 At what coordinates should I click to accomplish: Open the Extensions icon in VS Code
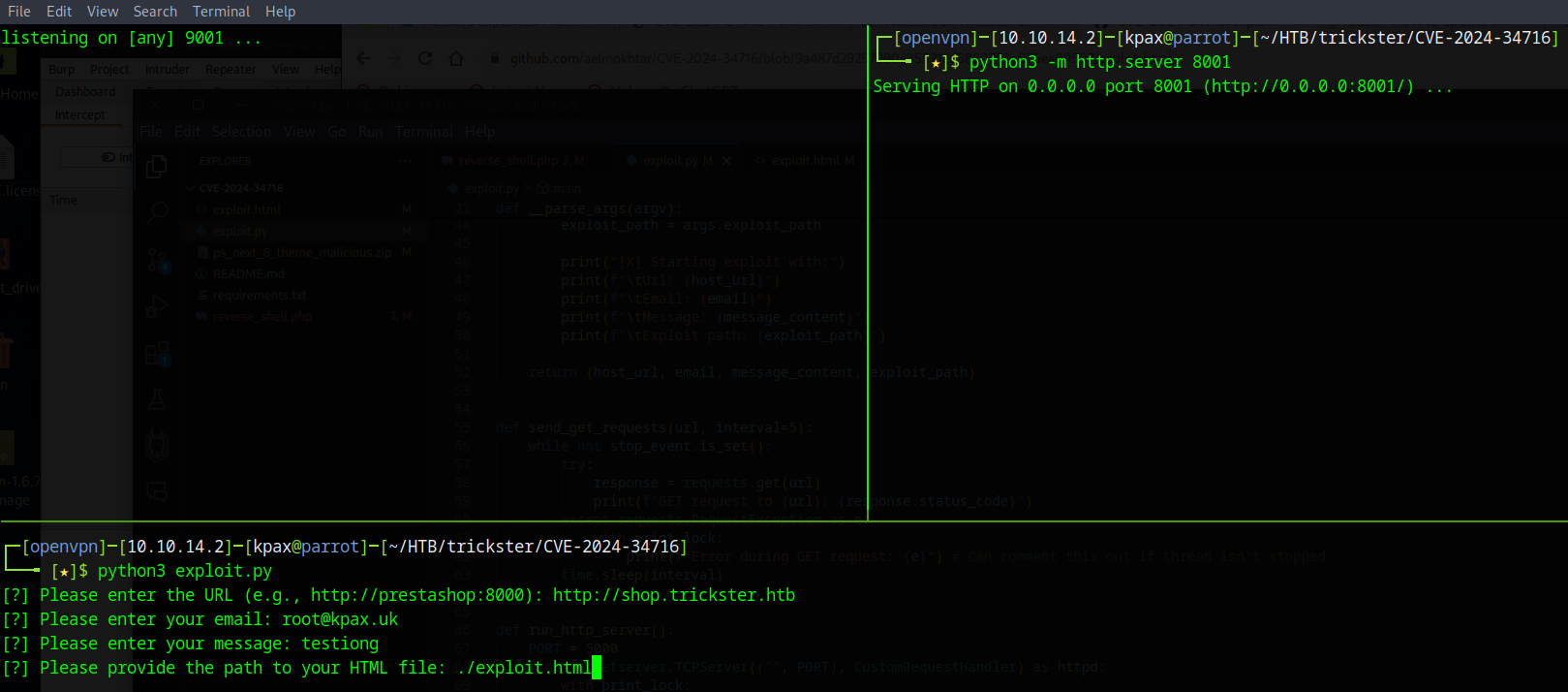(157, 354)
